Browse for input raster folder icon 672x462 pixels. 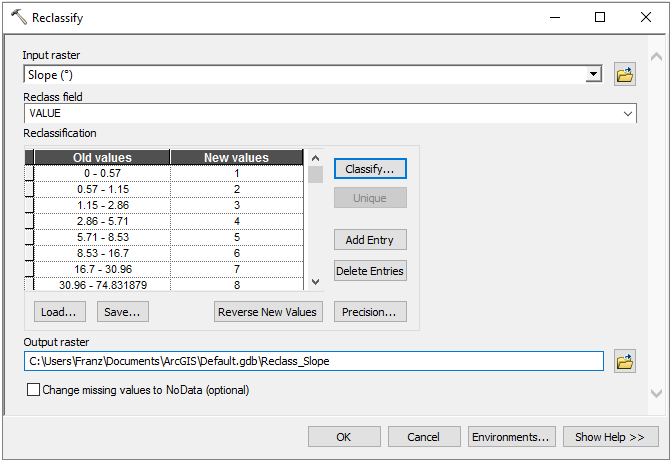coord(625,75)
